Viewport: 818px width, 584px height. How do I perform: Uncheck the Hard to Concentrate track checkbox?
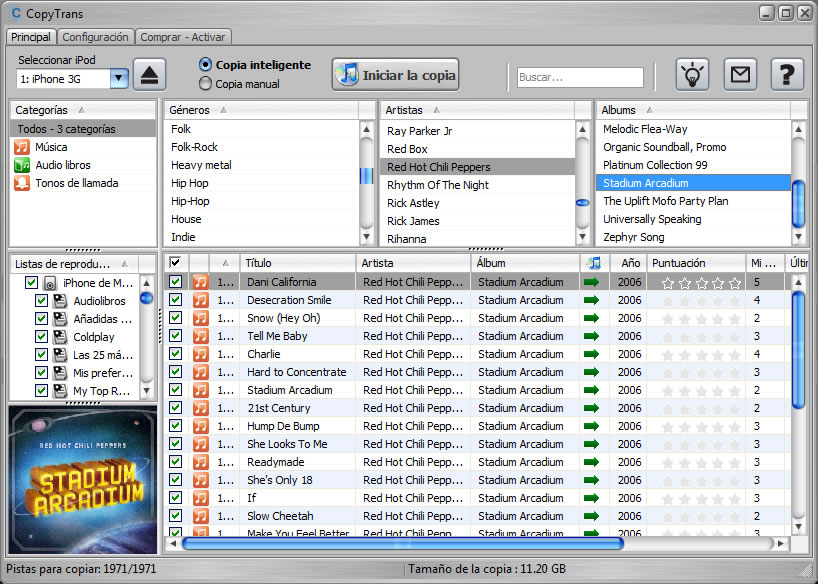point(175,372)
